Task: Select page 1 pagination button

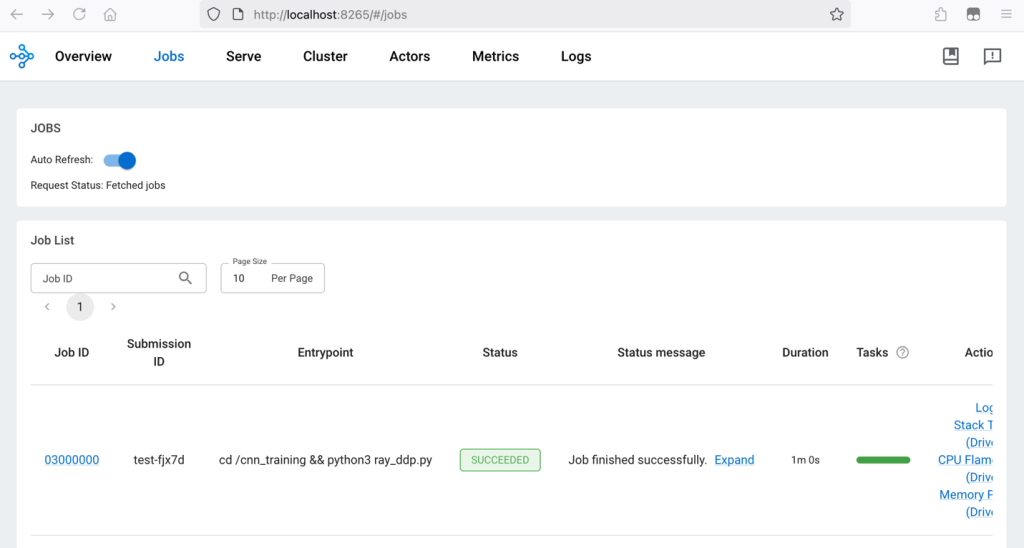Action: 80,307
